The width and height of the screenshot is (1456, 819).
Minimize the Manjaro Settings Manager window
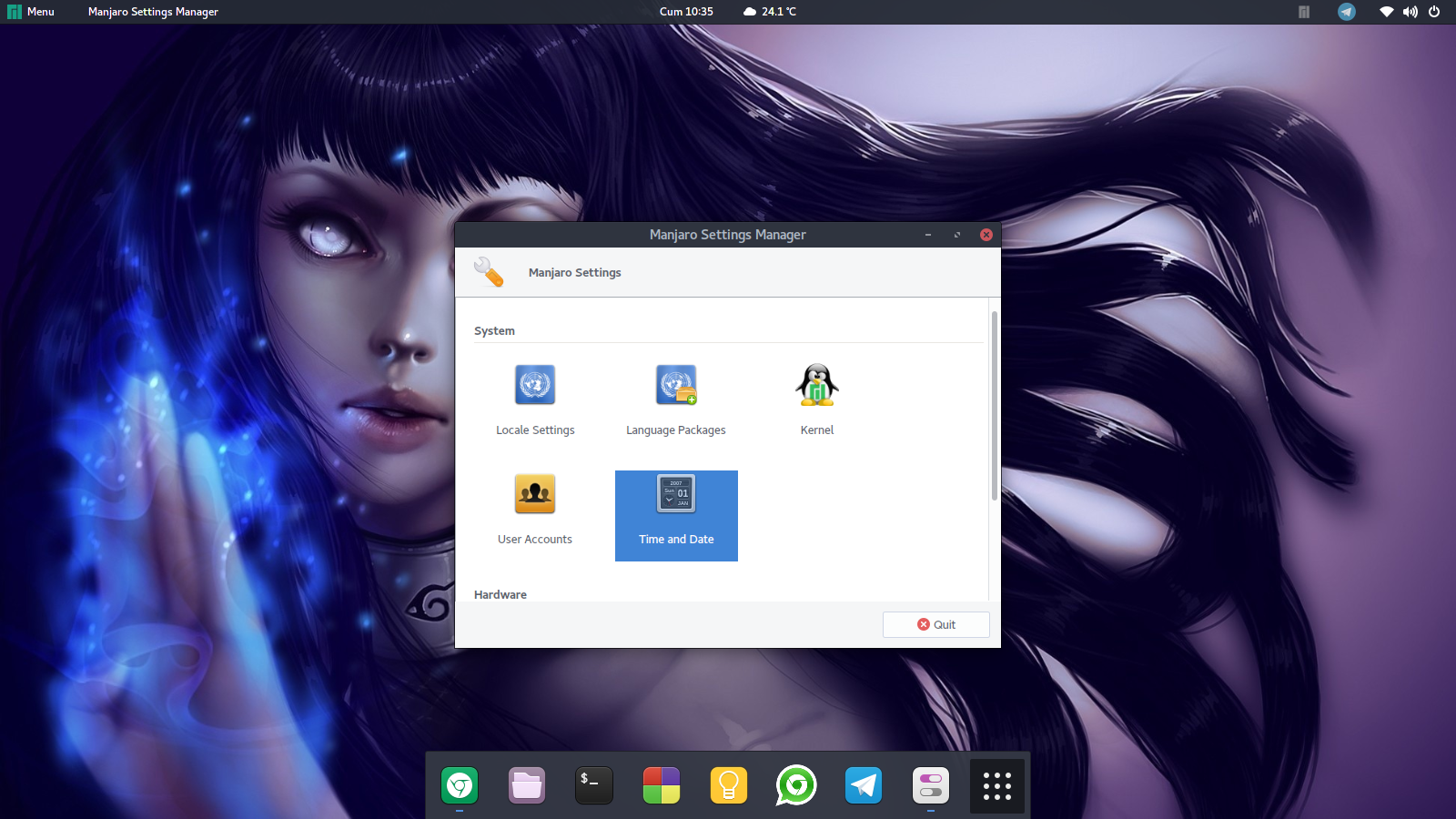(928, 235)
